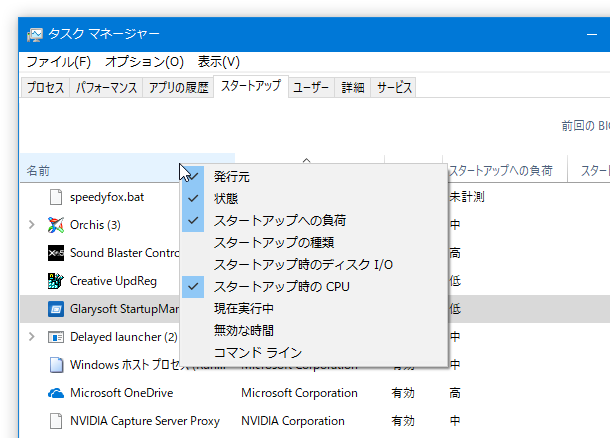Select the Sound Blaster Control row name

[x=124, y=253]
